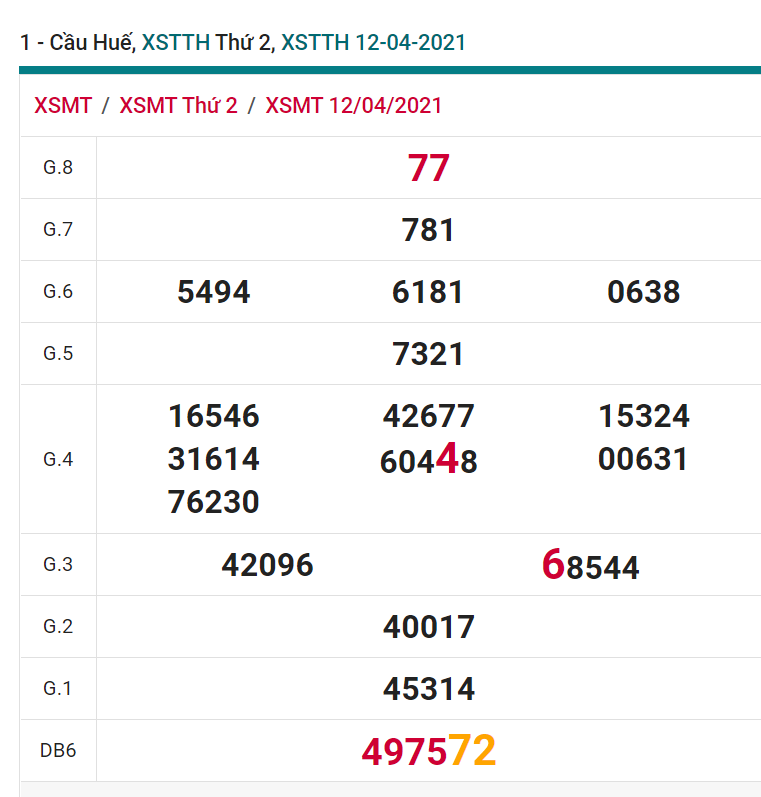Select the G.6 number 0638
This screenshot has height=797, width=761.
[x=643, y=292]
